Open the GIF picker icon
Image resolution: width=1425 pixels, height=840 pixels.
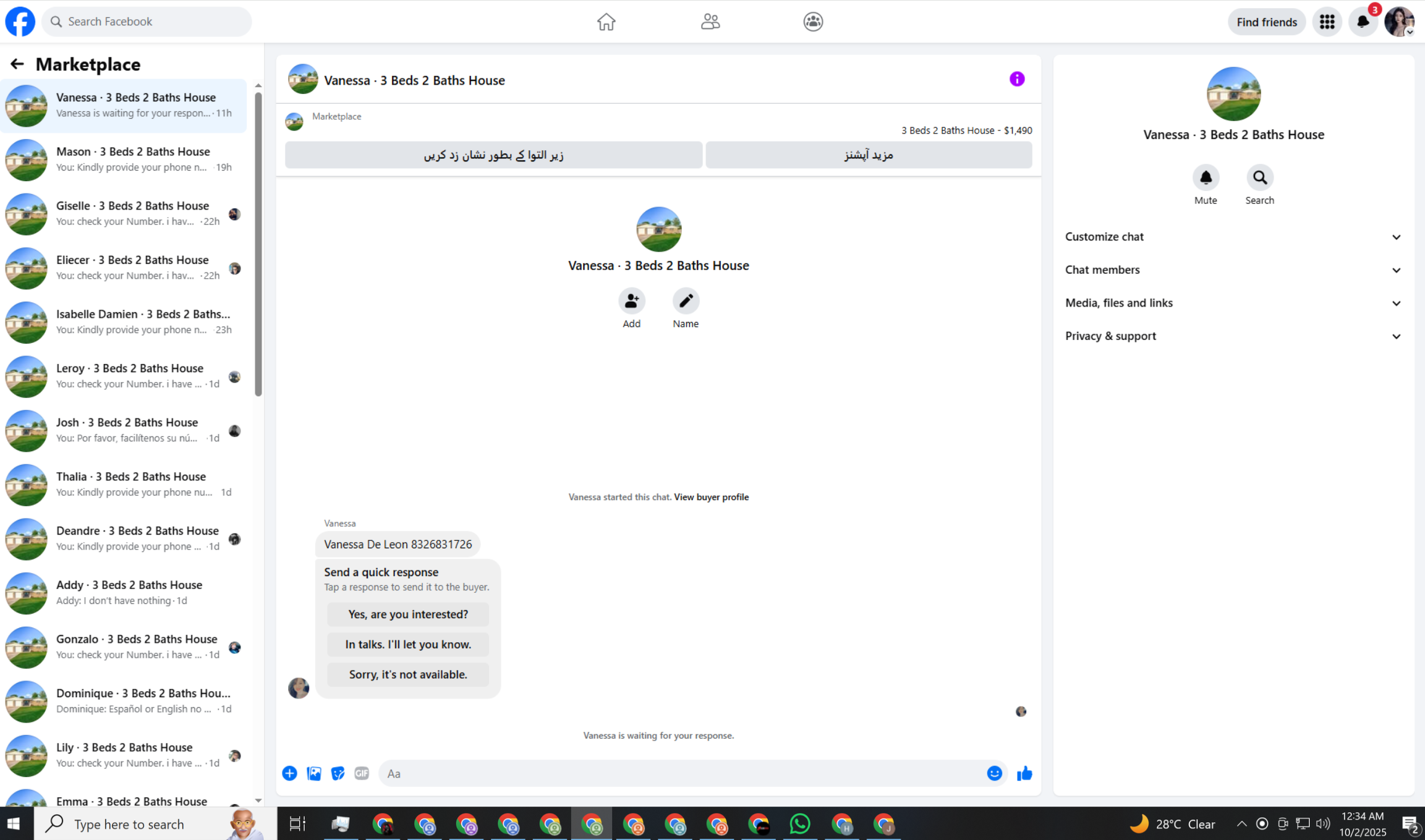coord(362,773)
